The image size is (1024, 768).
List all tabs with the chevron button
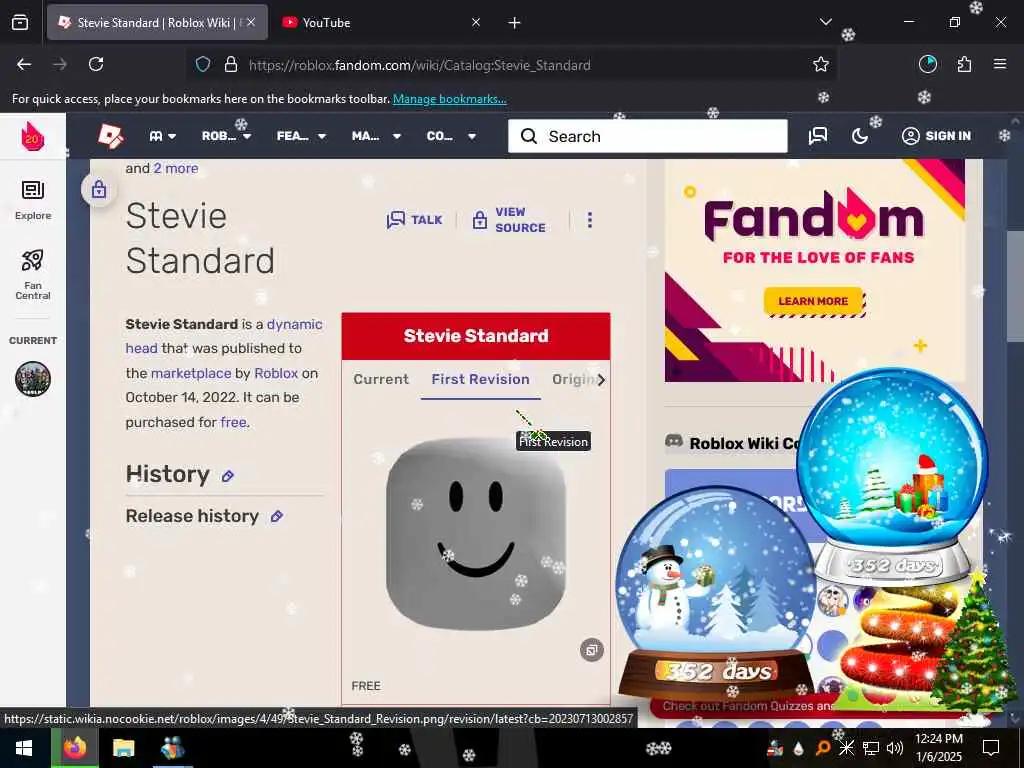(826, 22)
